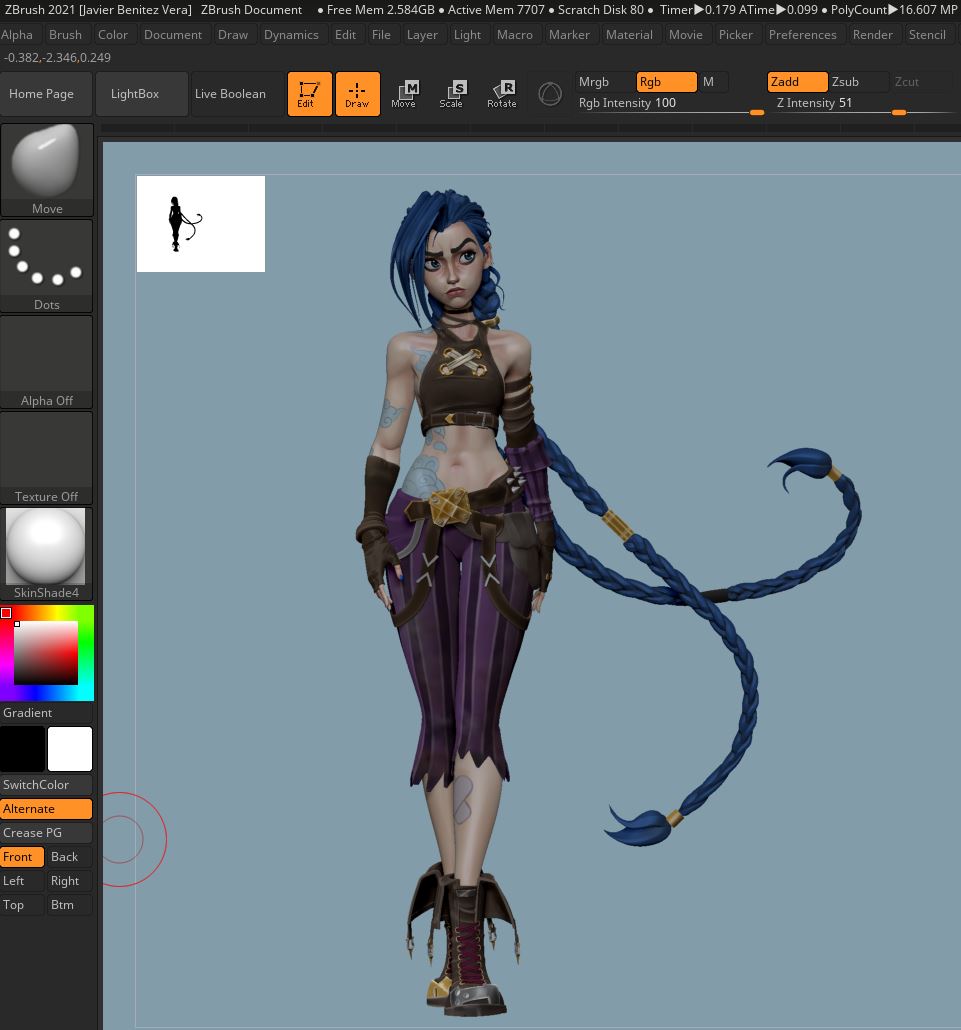This screenshot has width=961, height=1030.
Task: Toggle Gradient color mode
Action: [46, 713]
